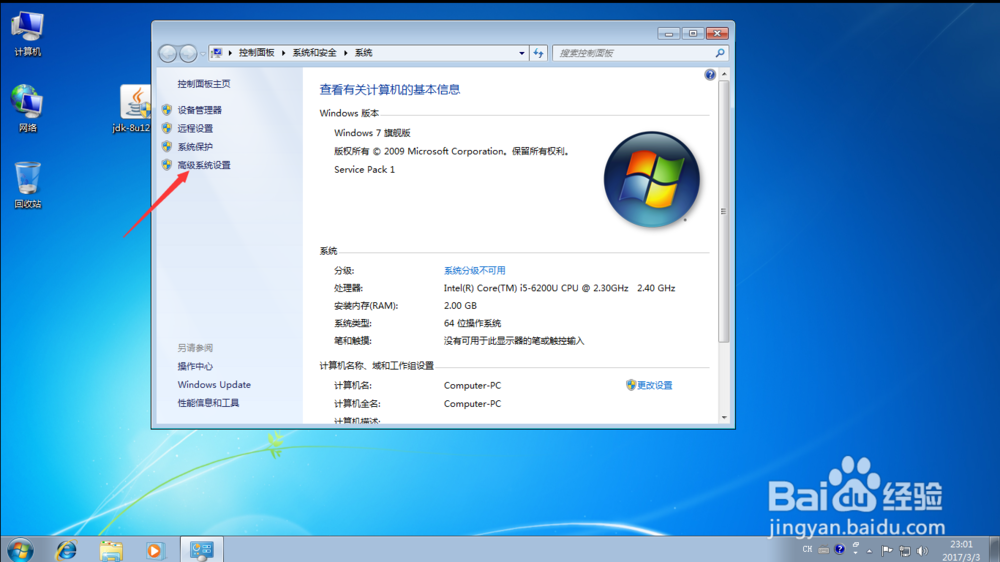Open the media player taskbar icon
Image resolution: width=1000 pixels, height=562 pixels.
coord(154,550)
